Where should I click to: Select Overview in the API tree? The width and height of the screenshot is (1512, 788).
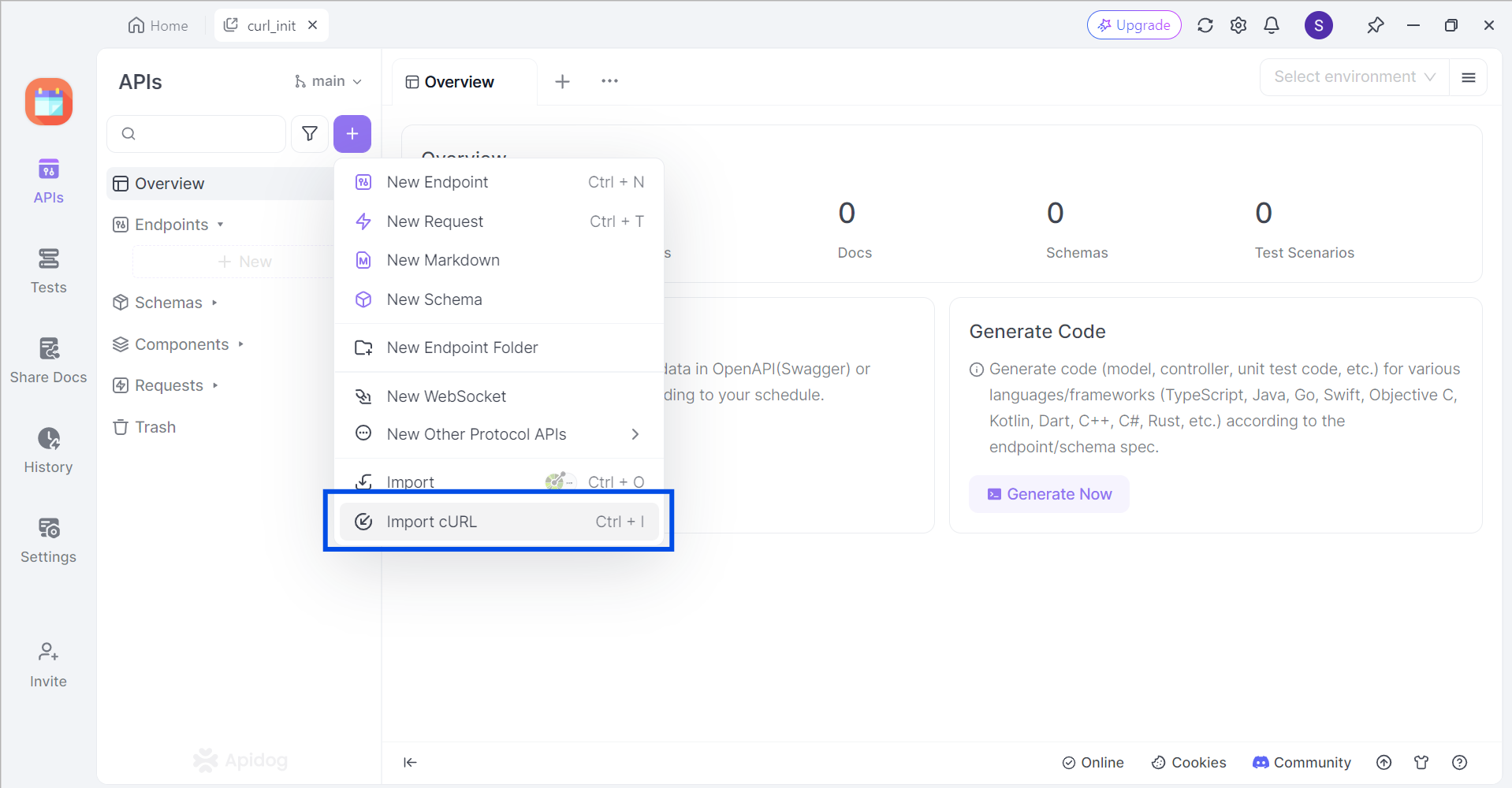point(221,184)
